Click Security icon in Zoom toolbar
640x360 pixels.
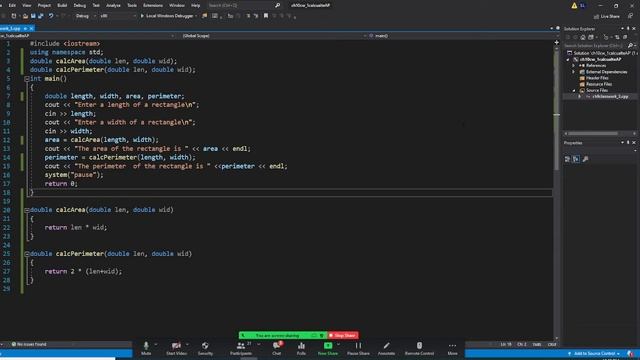click(205, 349)
